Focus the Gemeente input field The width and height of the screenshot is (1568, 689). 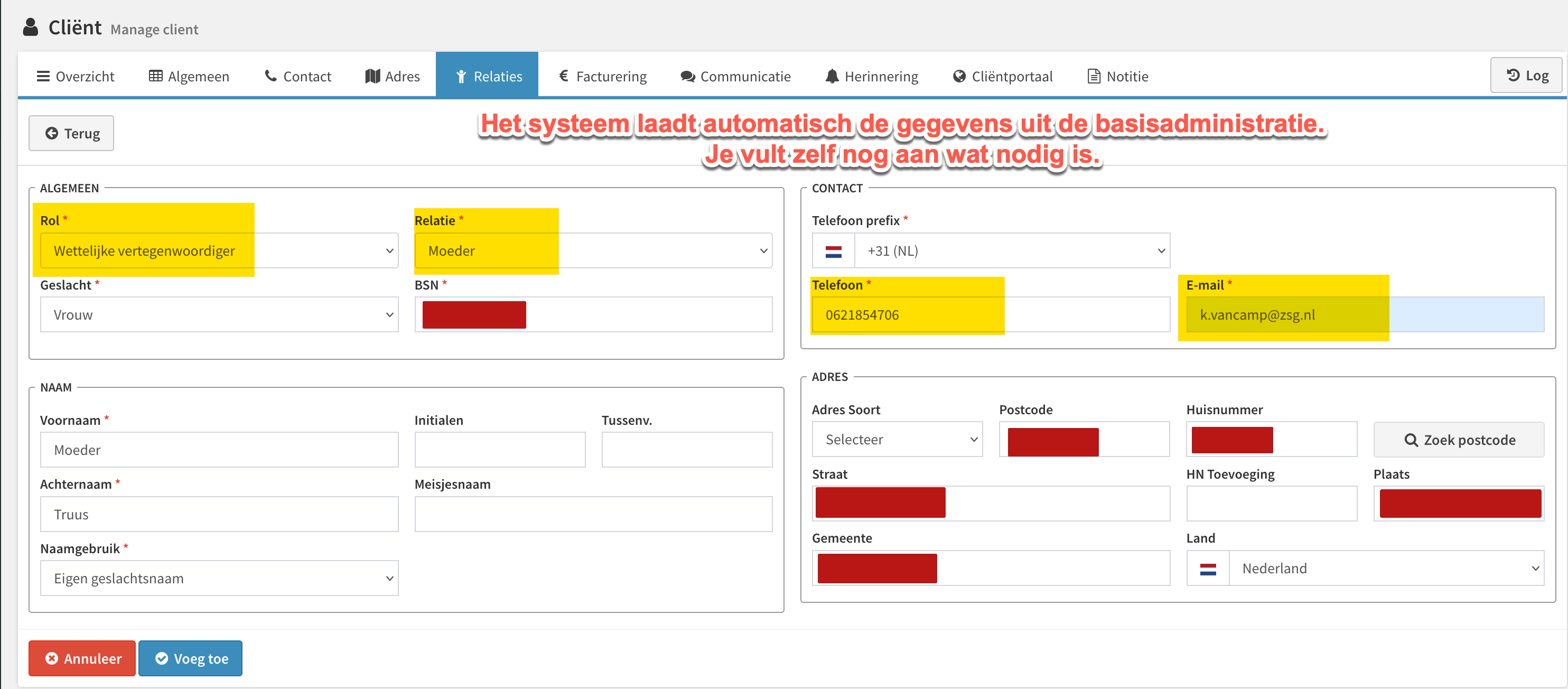(991, 569)
